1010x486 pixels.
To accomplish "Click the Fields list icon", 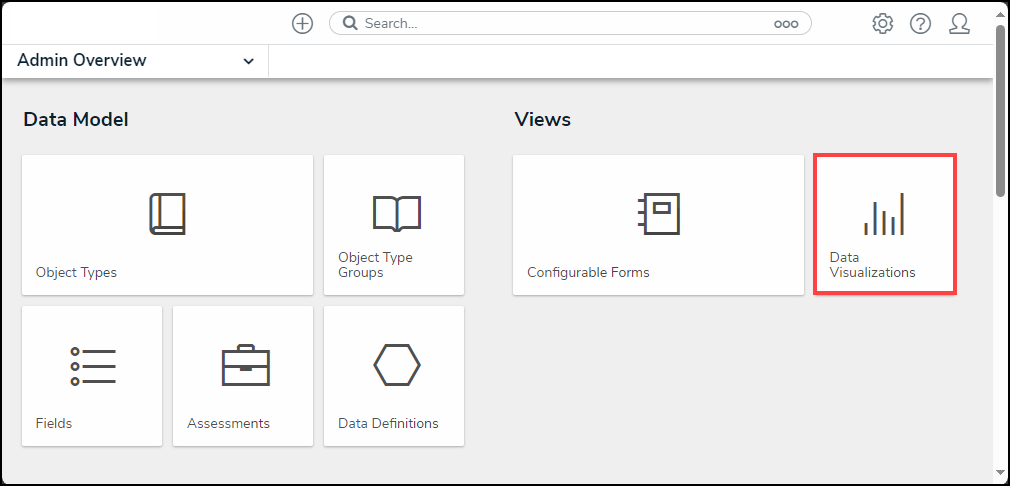I will pyautogui.click(x=93, y=366).
